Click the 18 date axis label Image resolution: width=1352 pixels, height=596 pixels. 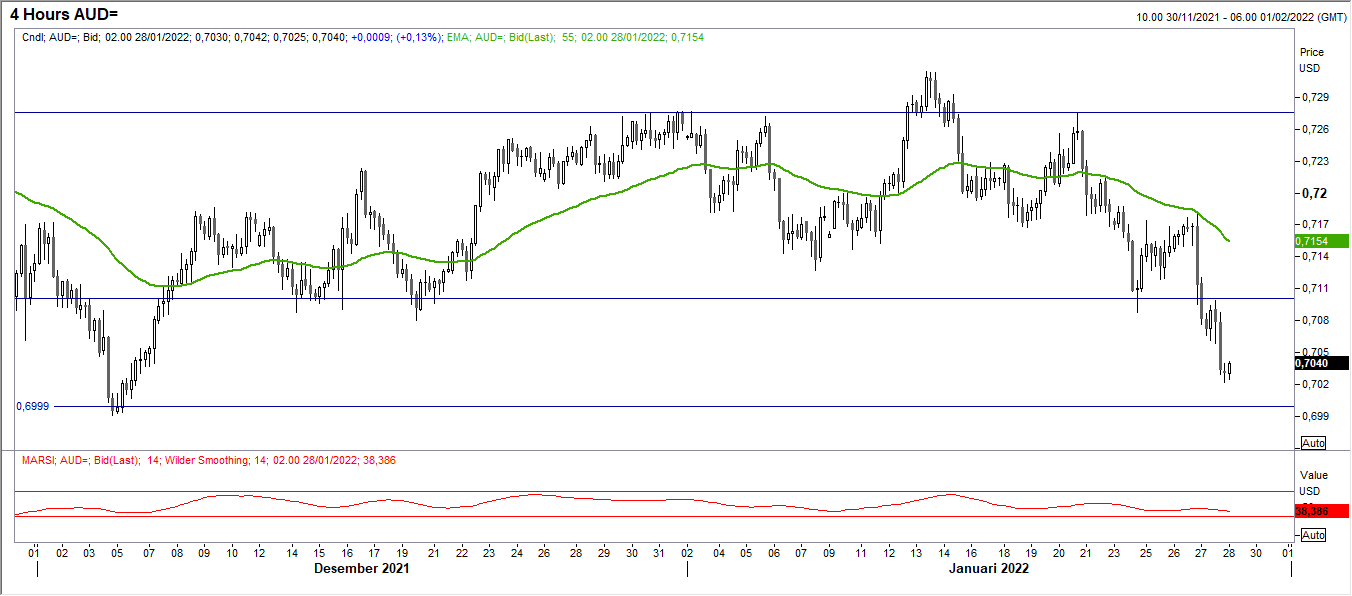(x=1004, y=552)
